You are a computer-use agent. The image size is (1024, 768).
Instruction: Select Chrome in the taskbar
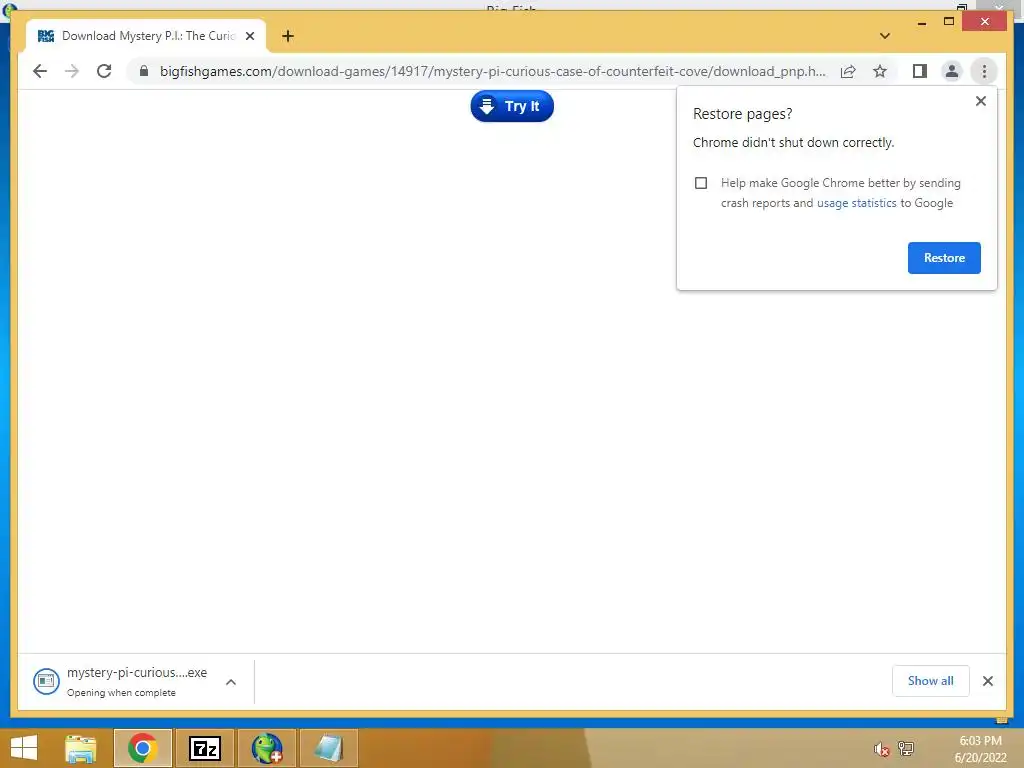[x=142, y=748]
